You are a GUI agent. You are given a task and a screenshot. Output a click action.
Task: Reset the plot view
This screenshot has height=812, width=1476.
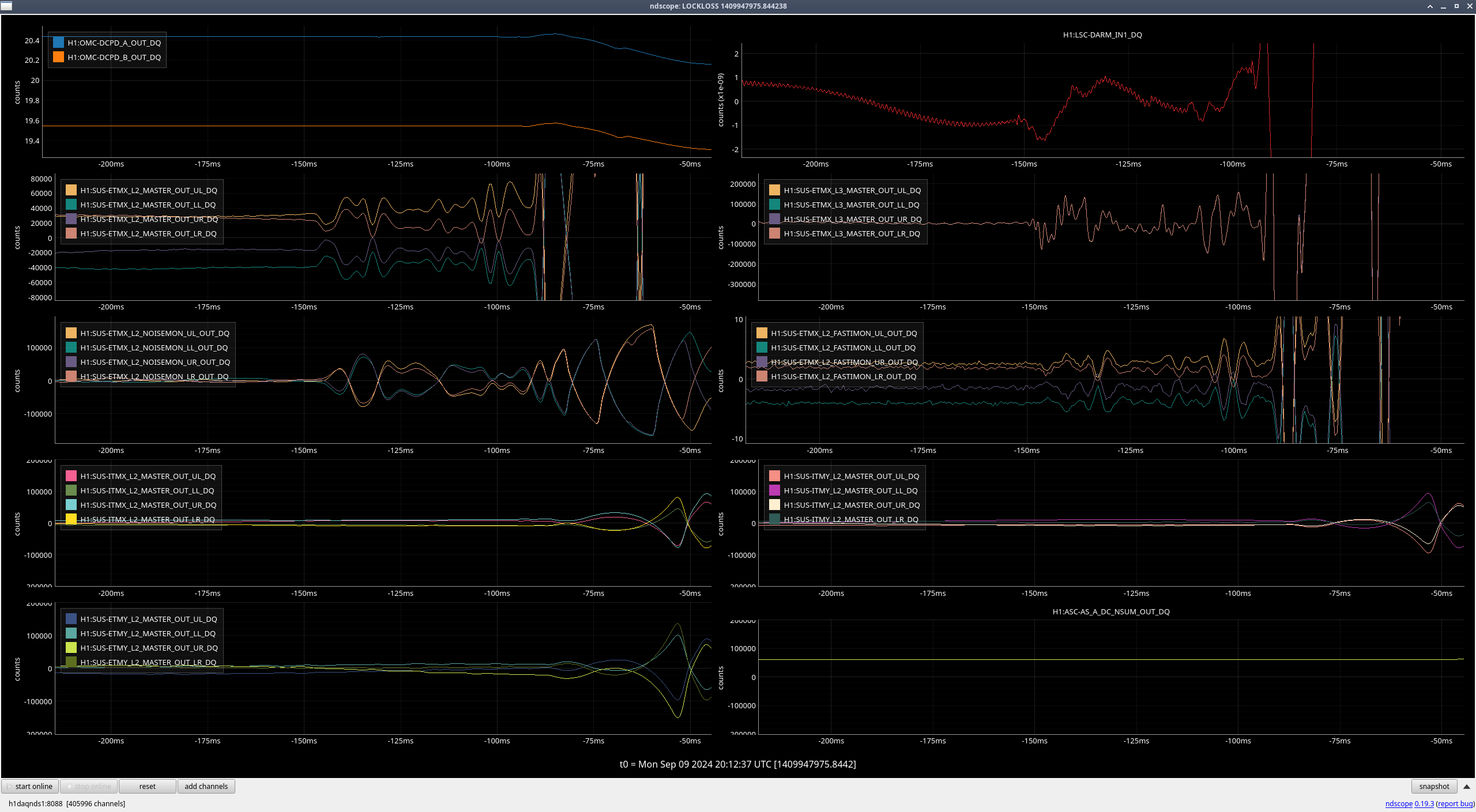[148, 786]
